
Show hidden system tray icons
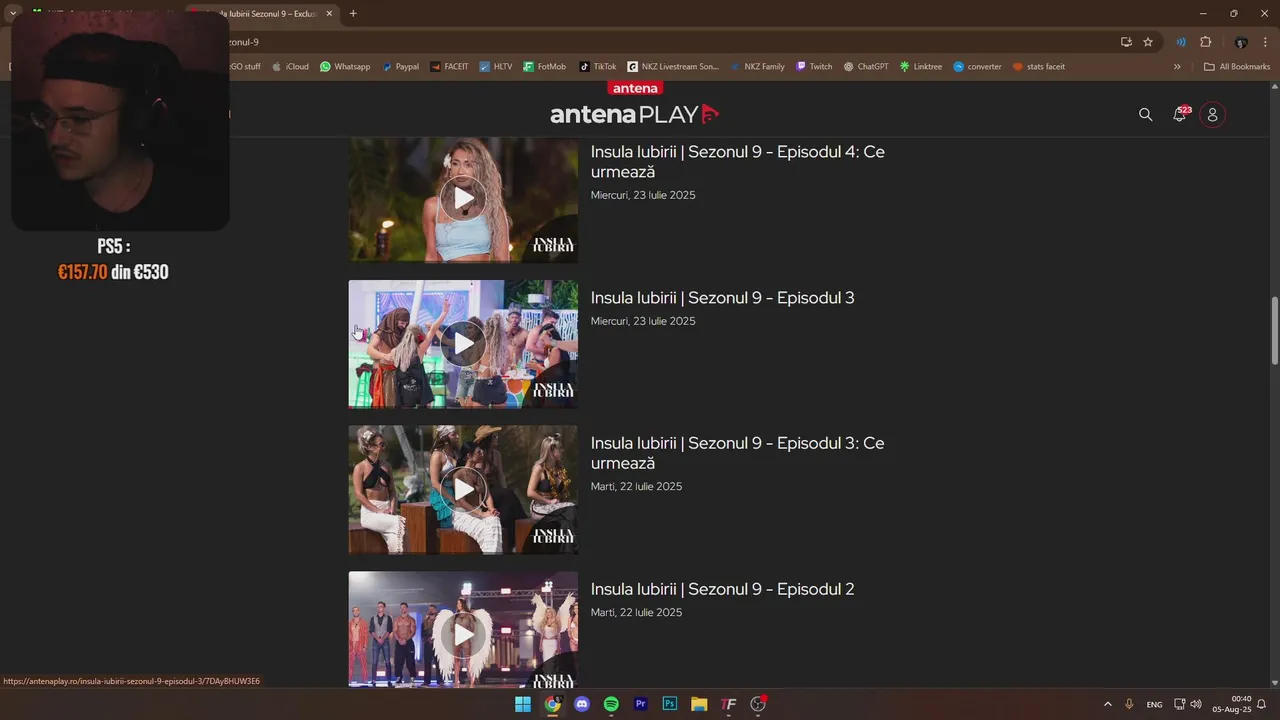(1107, 704)
